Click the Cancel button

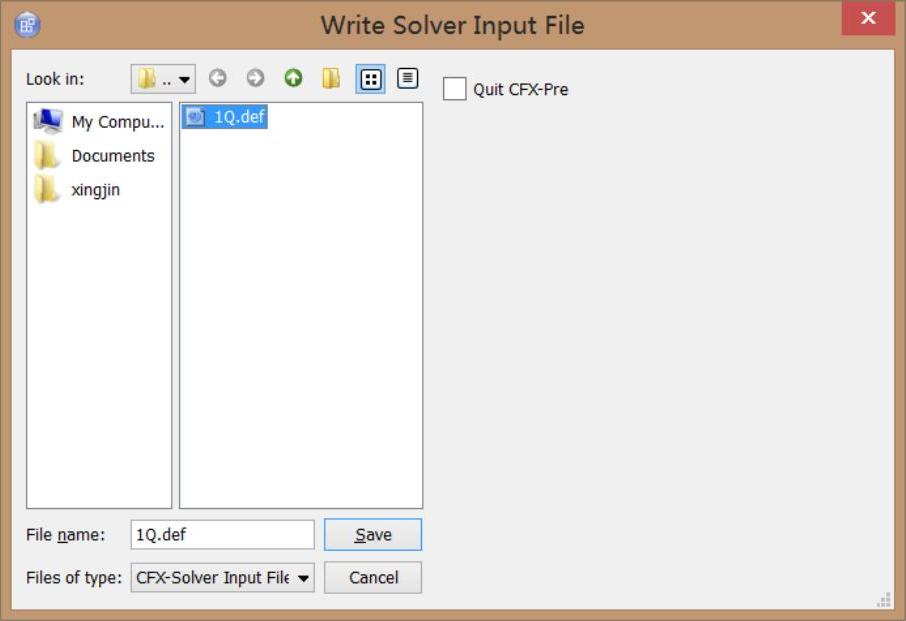pos(373,578)
